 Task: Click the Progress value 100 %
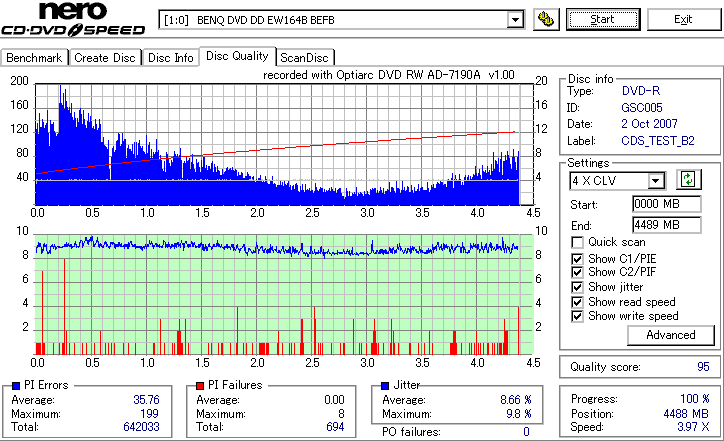pyautogui.click(x=695, y=399)
